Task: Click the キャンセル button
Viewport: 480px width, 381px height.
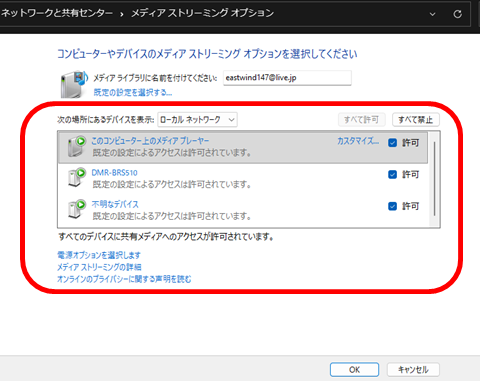Action: [x=413, y=369]
